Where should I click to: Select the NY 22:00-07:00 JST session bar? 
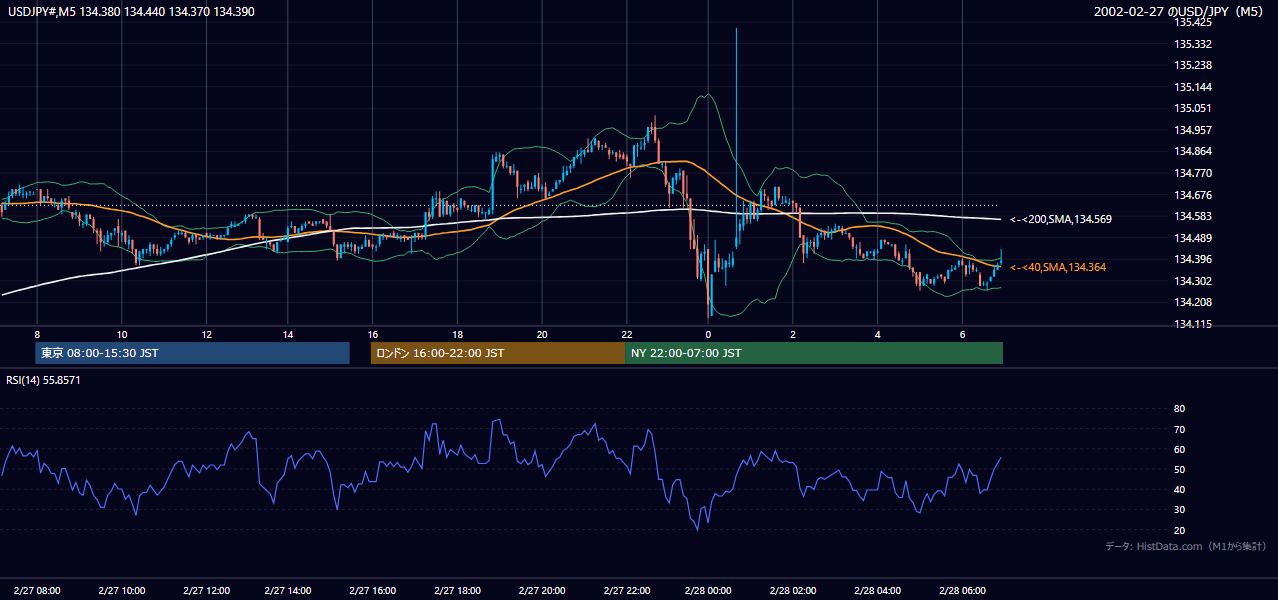[x=814, y=353]
